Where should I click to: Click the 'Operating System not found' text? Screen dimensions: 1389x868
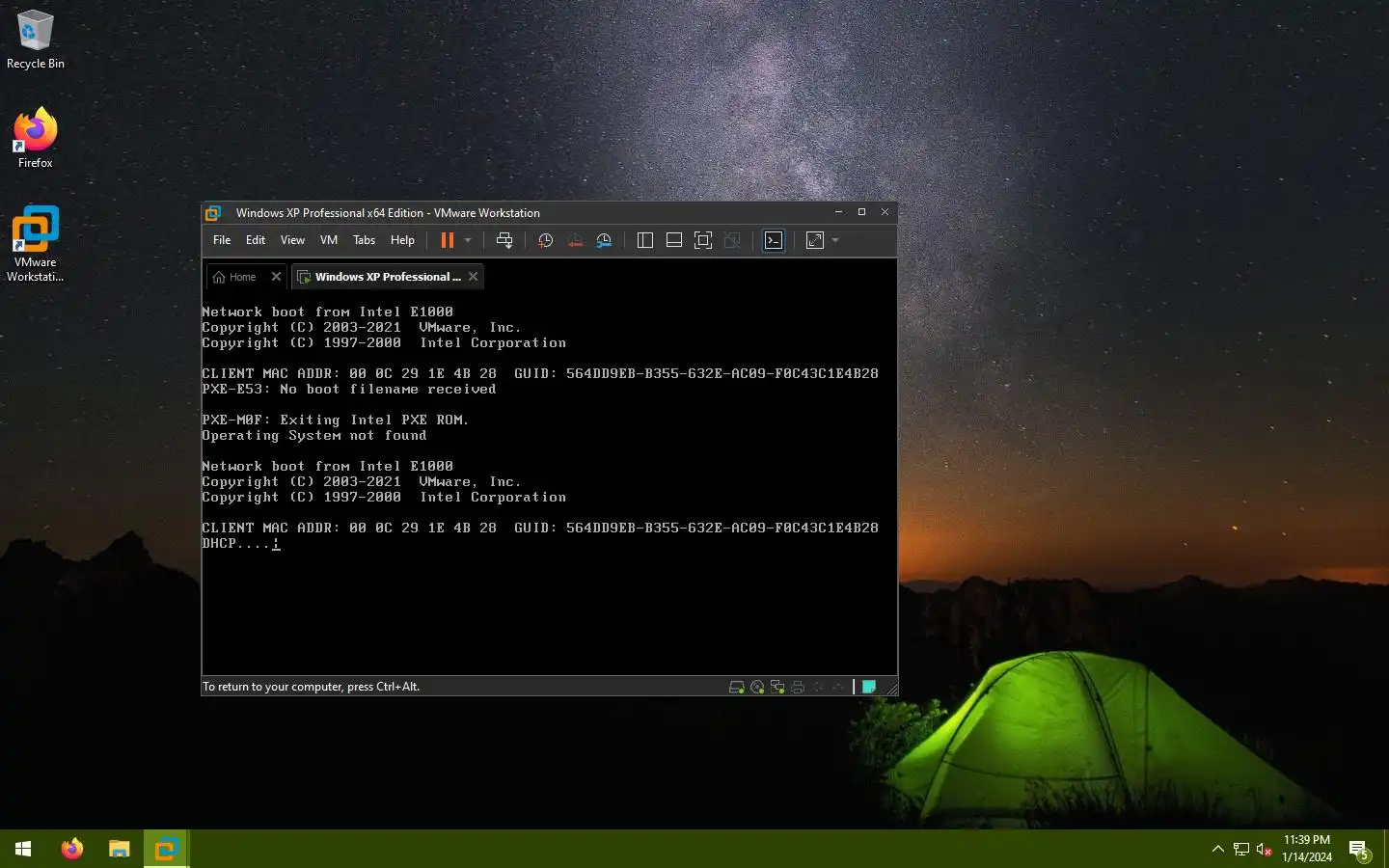(x=313, y=436)
